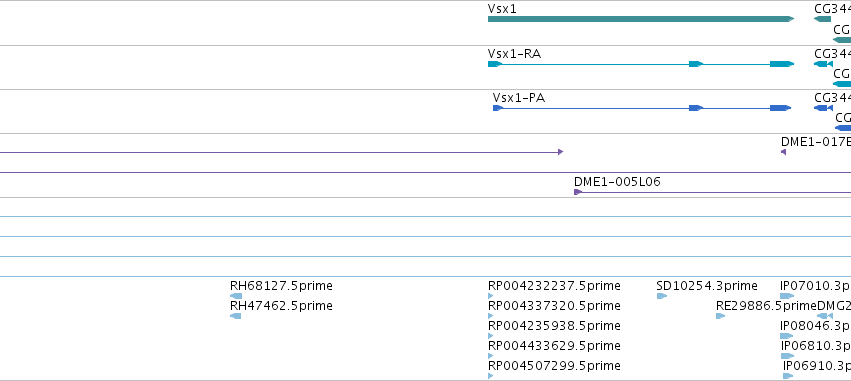The image size is (851, 381).
Task: Click the IP06810.3prime glyph
Action: [x=788, y=356]
